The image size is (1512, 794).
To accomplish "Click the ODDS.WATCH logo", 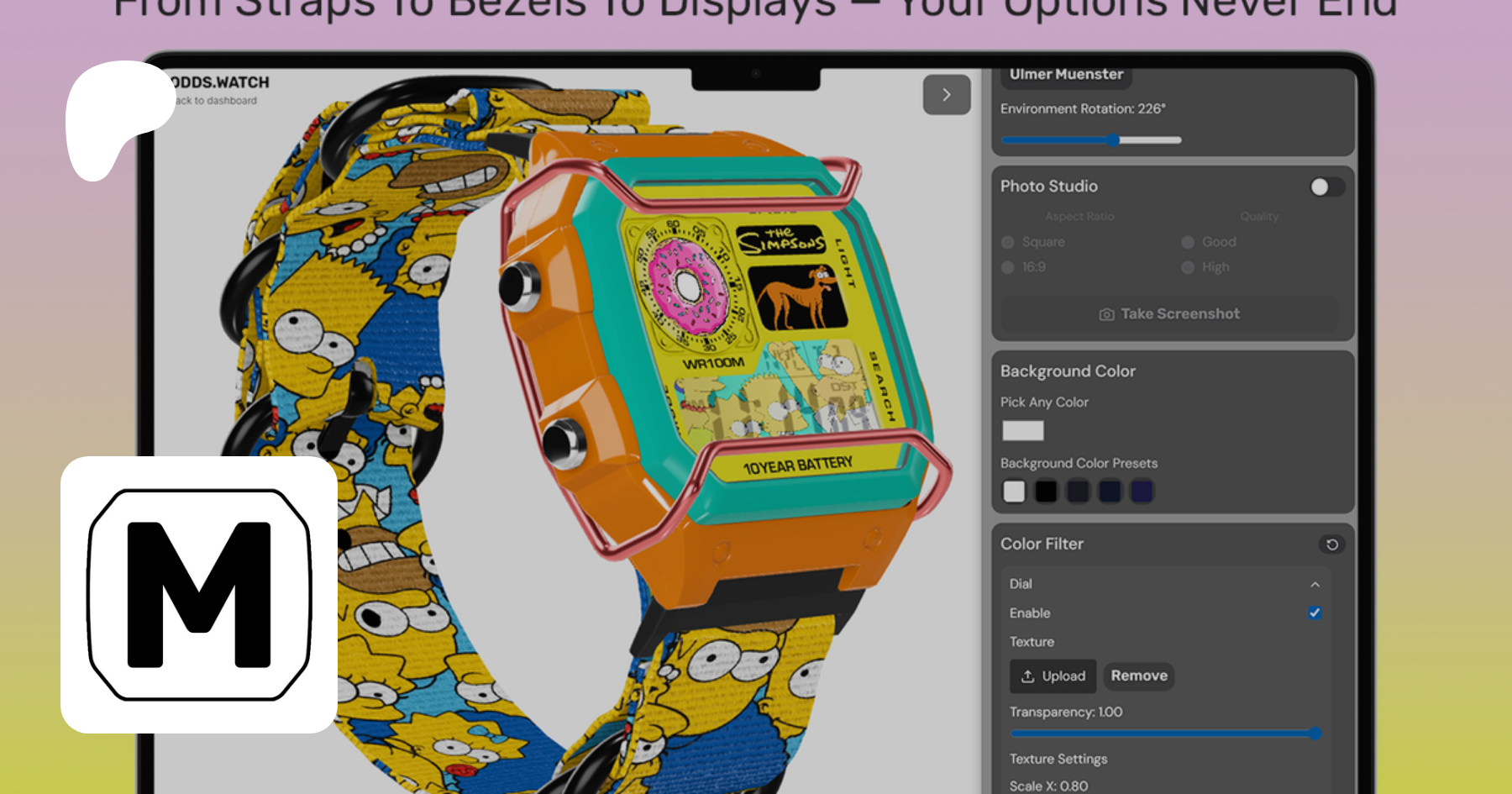I will (220, 82).
